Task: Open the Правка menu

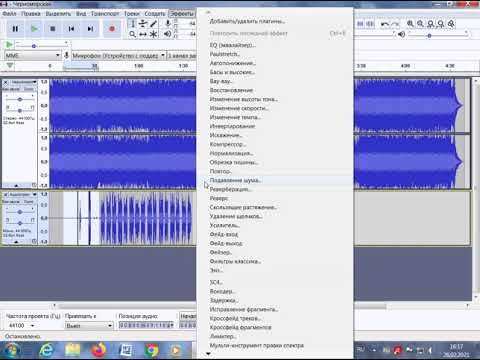Action: (x=31, y=14)
